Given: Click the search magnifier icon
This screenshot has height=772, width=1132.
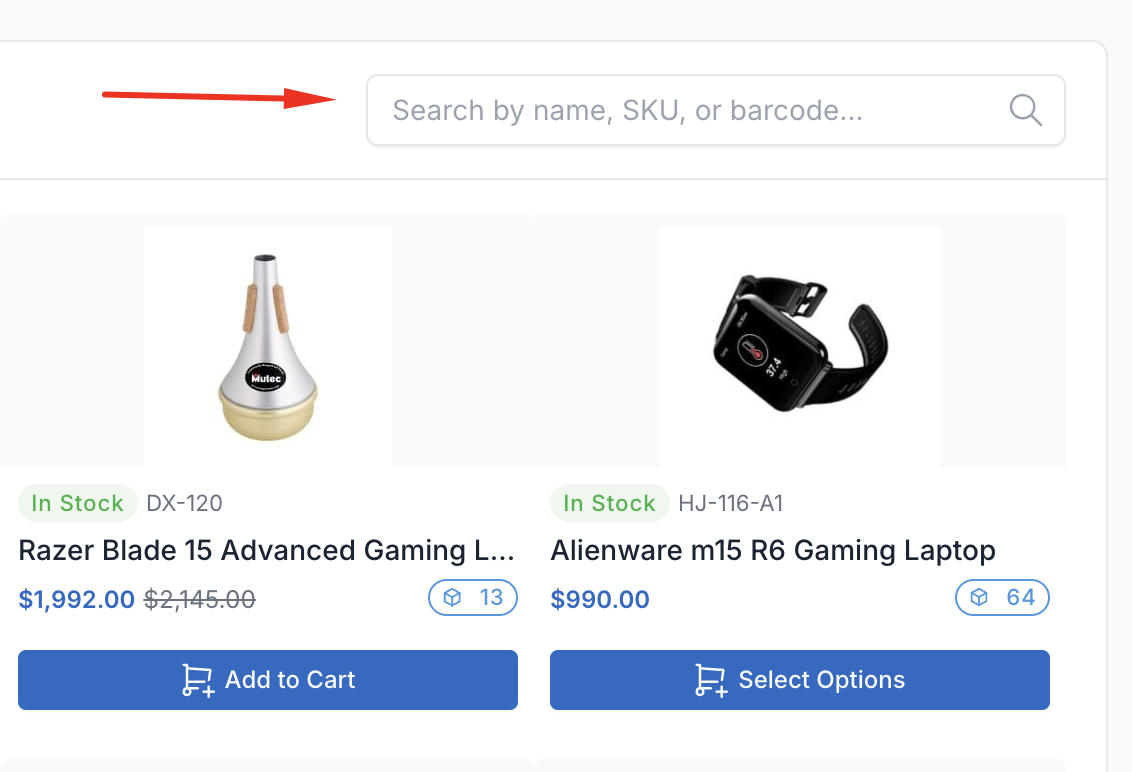Looking at the screenshot, I should point(1026,109).
